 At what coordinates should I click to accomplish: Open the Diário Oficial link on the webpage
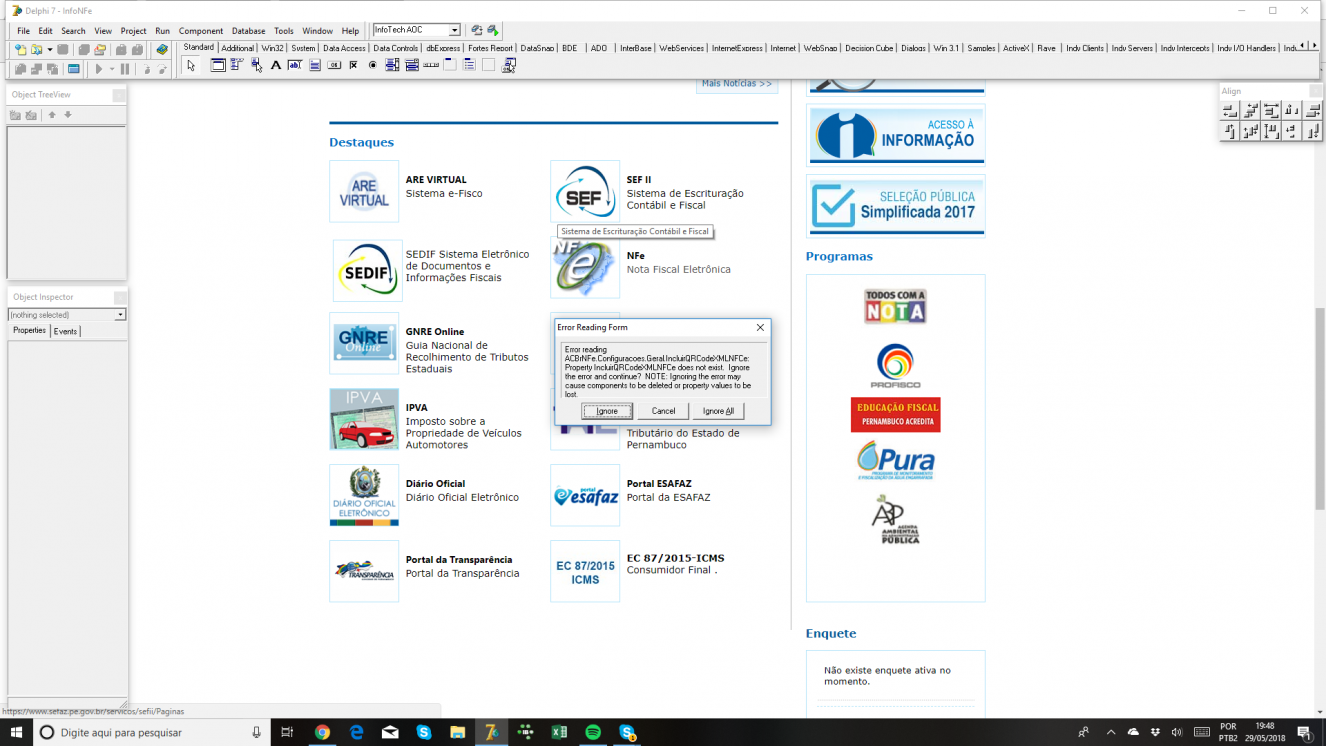coord(436,484)
